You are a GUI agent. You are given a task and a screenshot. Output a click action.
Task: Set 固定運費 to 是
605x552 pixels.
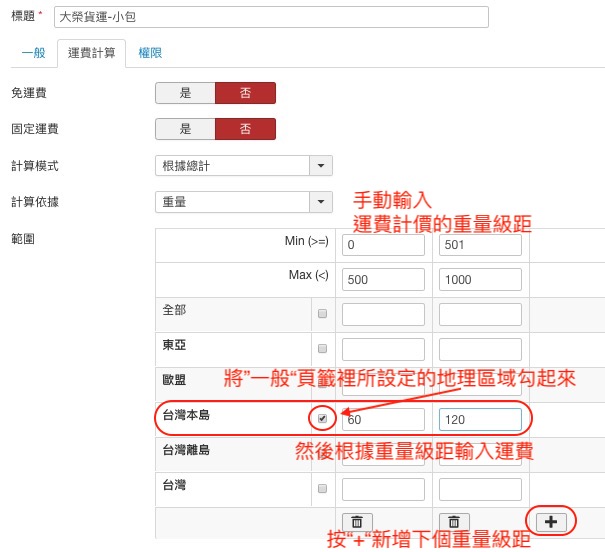click(185, 129)
